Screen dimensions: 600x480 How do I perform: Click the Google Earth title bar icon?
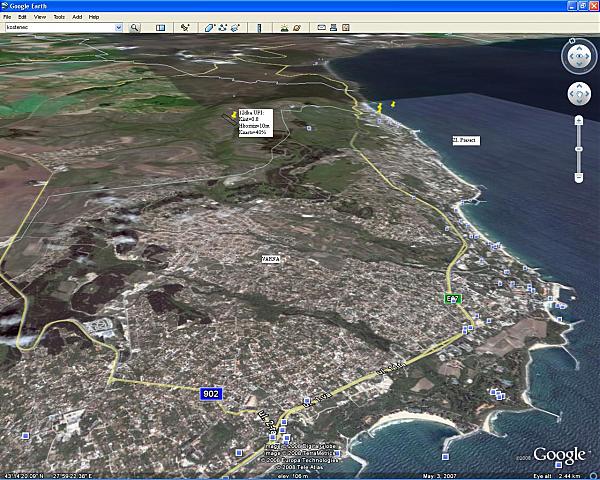click(5, 6)
